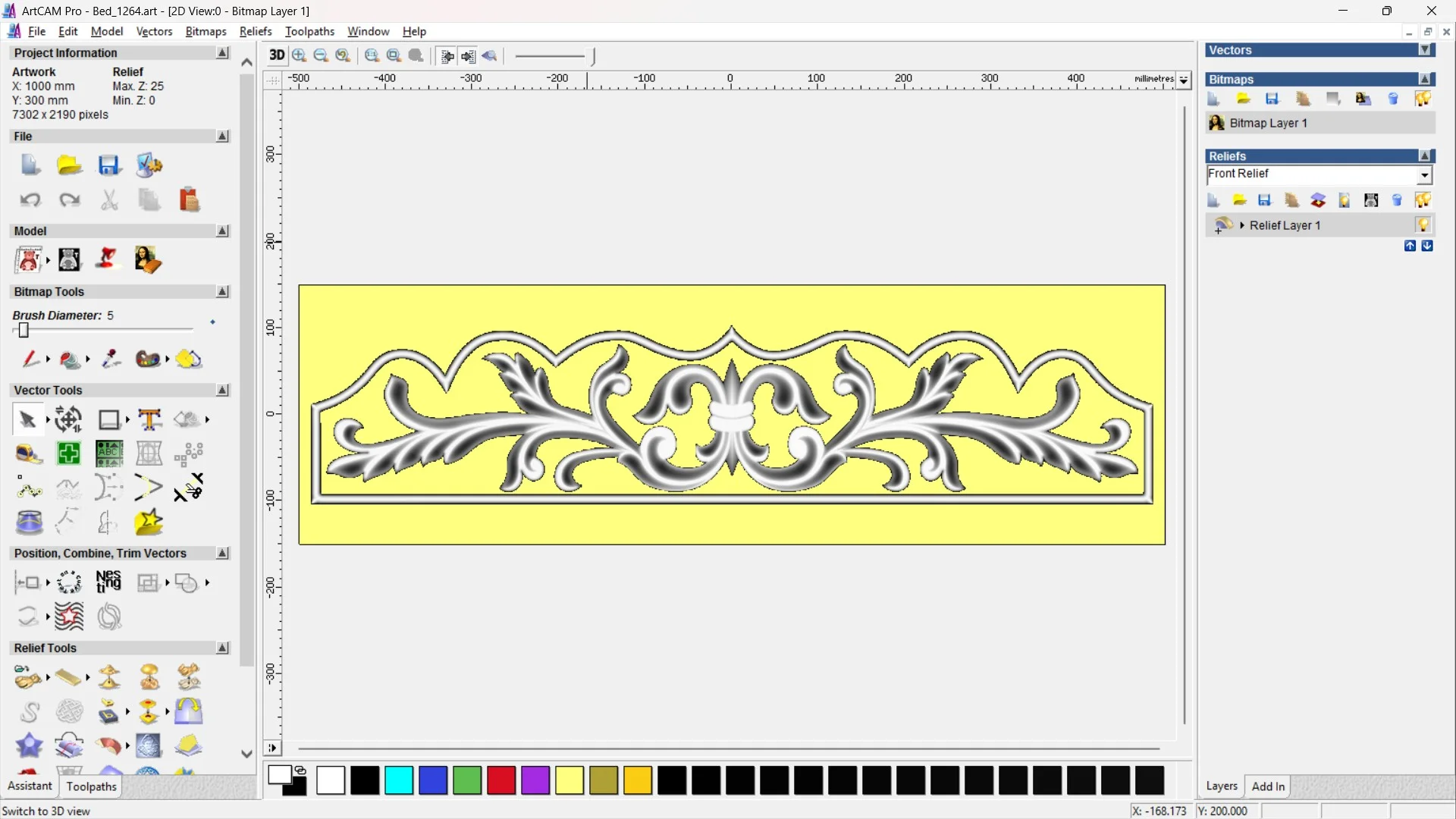Click the Nesting tool icon
Screen dimensions: 1456x819
coord(108,582)
